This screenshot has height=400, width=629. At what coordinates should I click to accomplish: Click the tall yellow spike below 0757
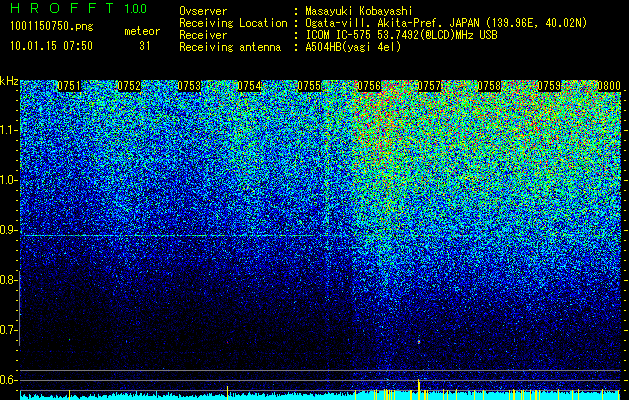pos(419,389)
